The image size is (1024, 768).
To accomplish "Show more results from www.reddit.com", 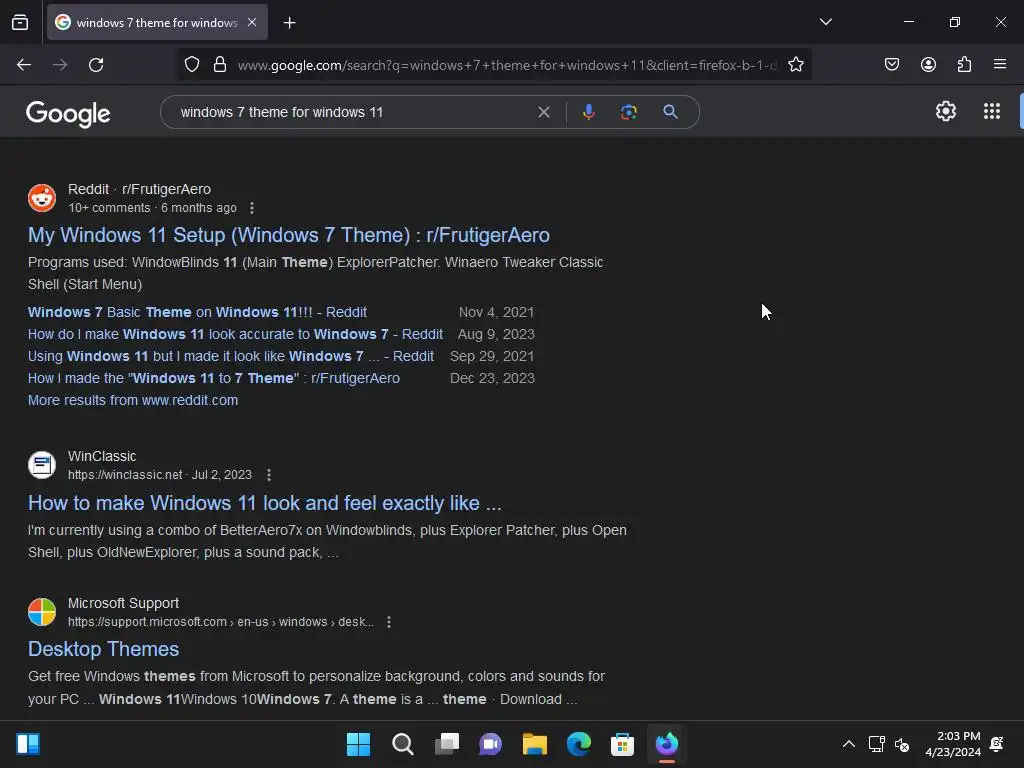I will point(133,400).
